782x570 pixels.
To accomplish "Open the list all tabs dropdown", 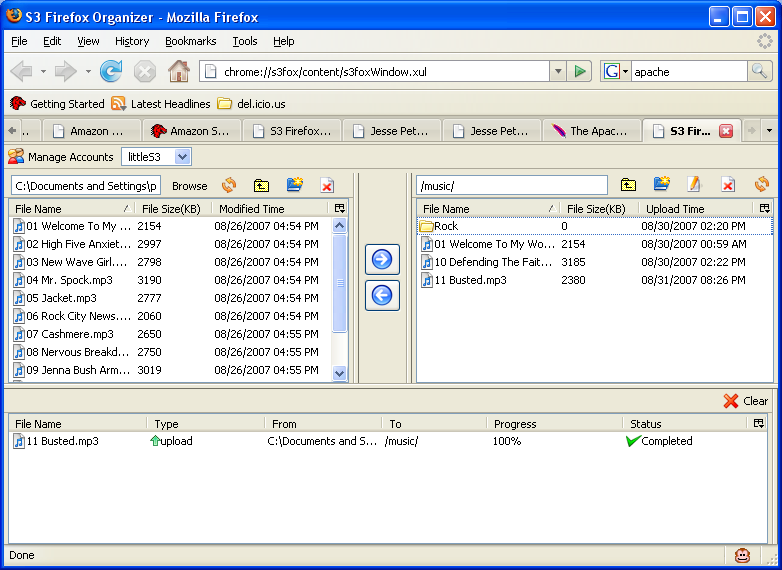I will 769,131.
